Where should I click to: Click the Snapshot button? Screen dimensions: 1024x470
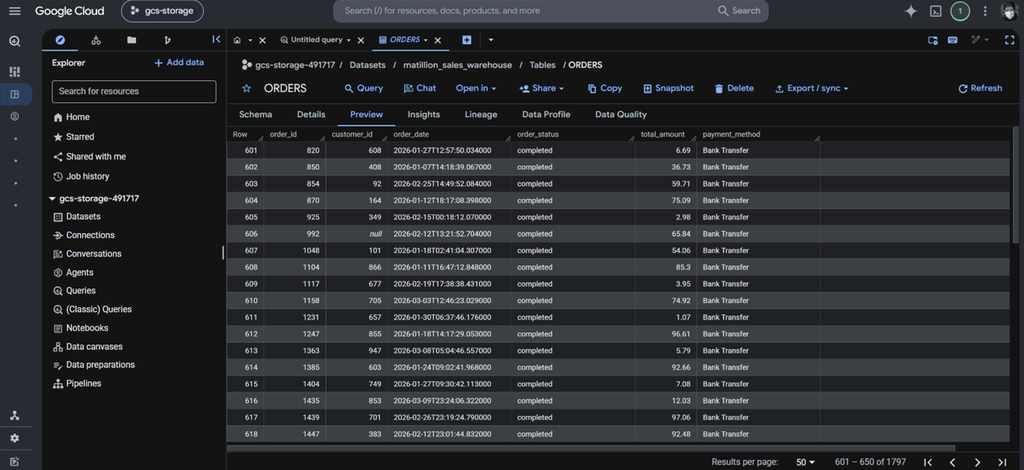(x=668, y=88)
